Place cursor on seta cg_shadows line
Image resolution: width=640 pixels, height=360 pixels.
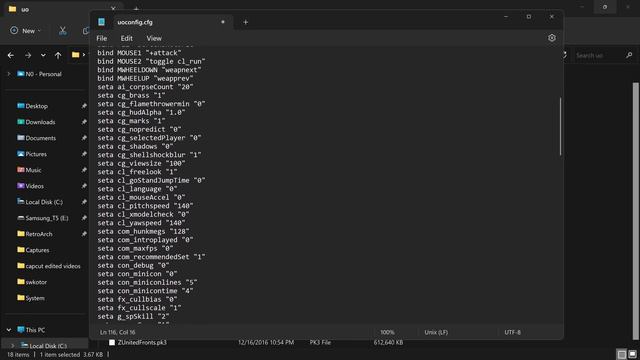135,146
